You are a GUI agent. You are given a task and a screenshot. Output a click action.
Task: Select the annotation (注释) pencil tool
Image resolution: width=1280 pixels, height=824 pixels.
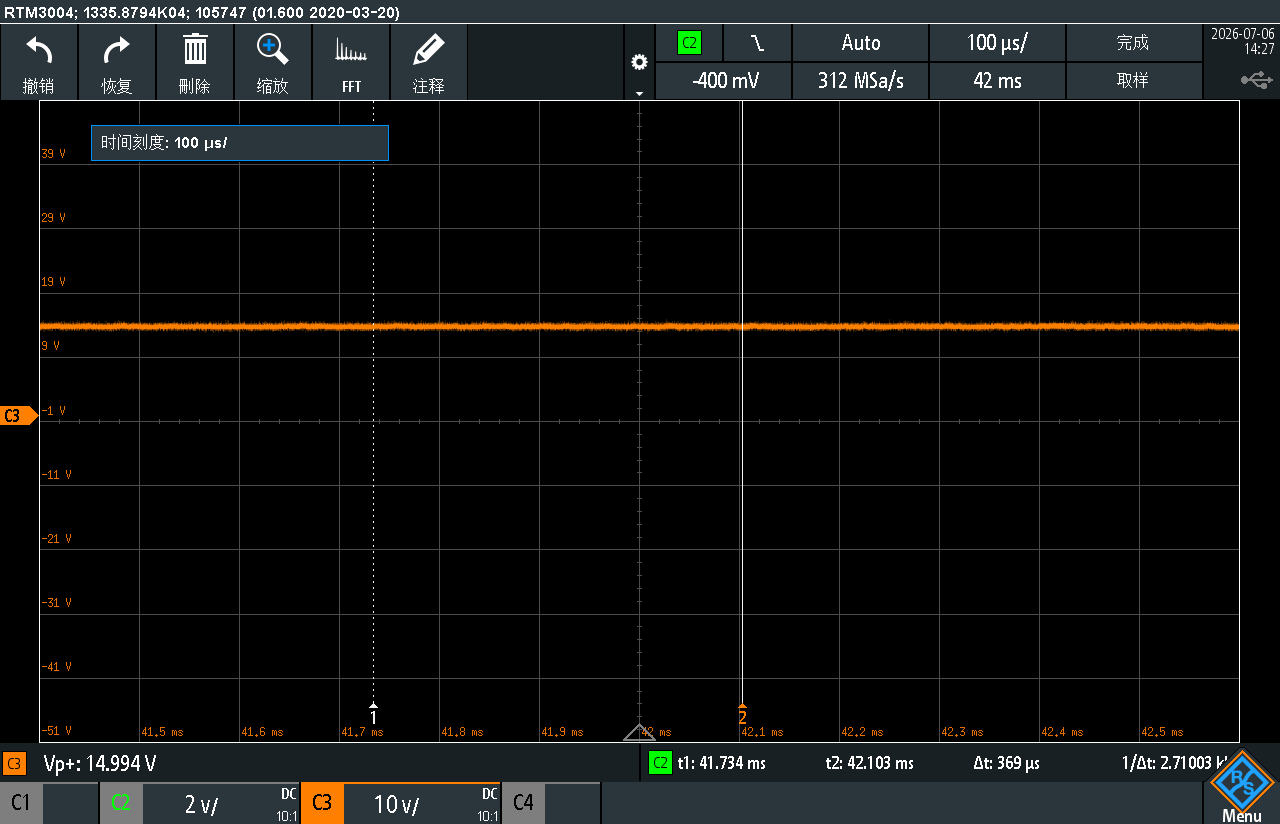tap(428, 49)
